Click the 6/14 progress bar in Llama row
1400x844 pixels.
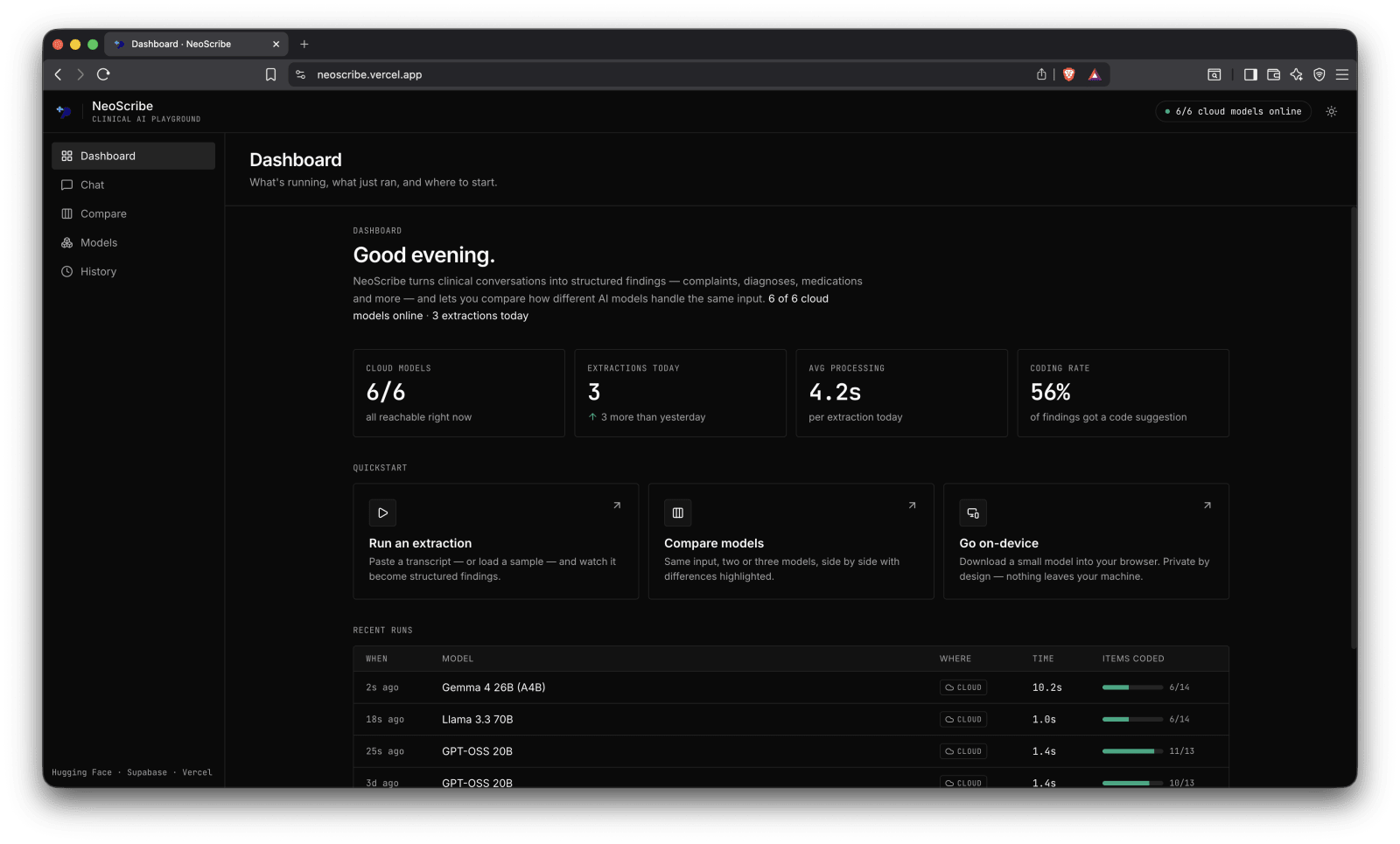click(x=1132, y=719)
